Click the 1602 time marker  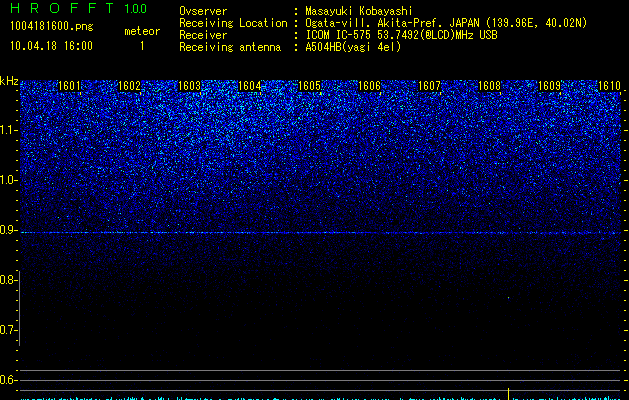(129, 86)
